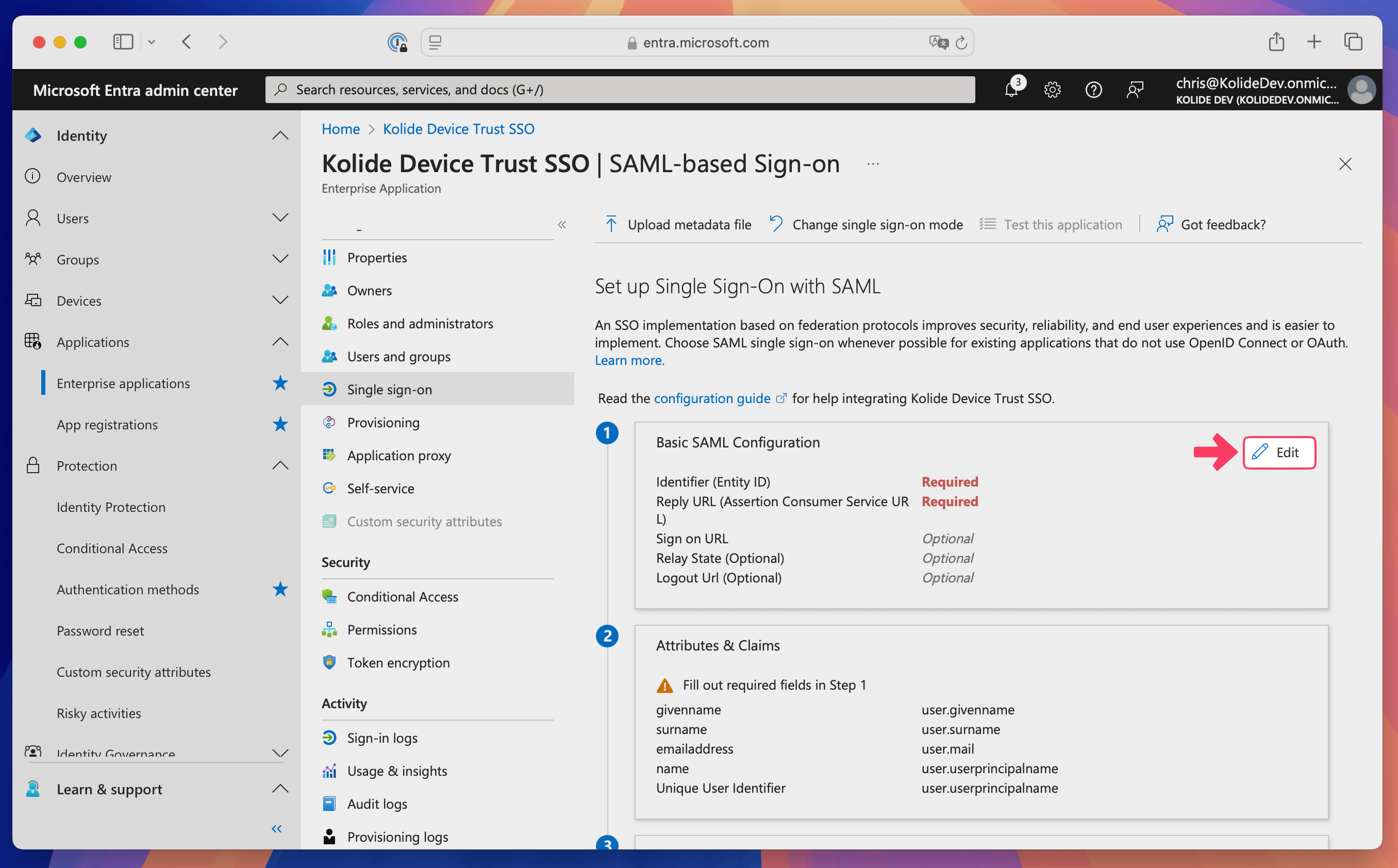This screenshot has height=868, width=1398.
Task: Click Upload metadata file
Action: (x=678, y=224)
